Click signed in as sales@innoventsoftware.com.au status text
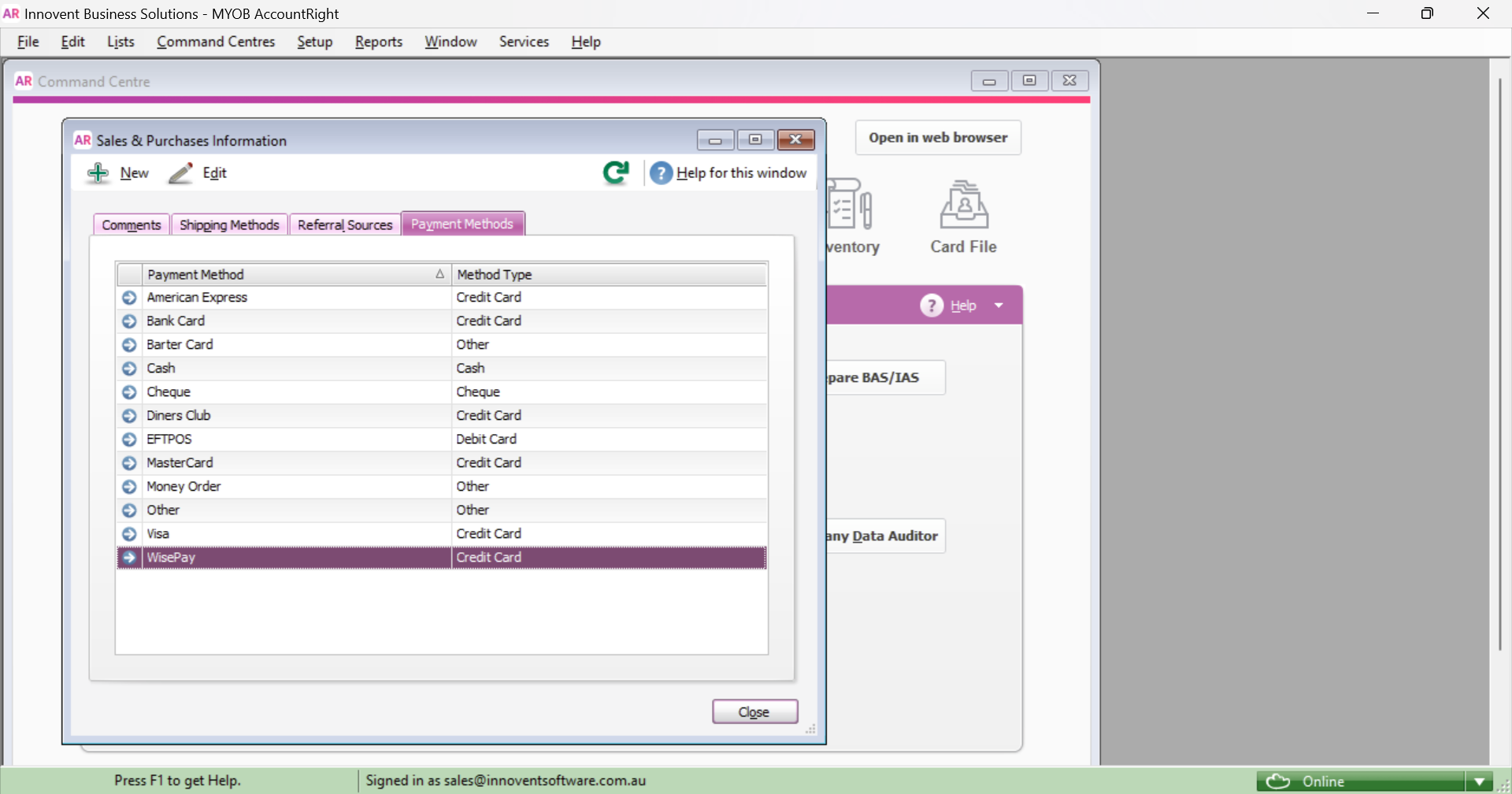This screenshot has width=1512, height=794. (506, 781)
